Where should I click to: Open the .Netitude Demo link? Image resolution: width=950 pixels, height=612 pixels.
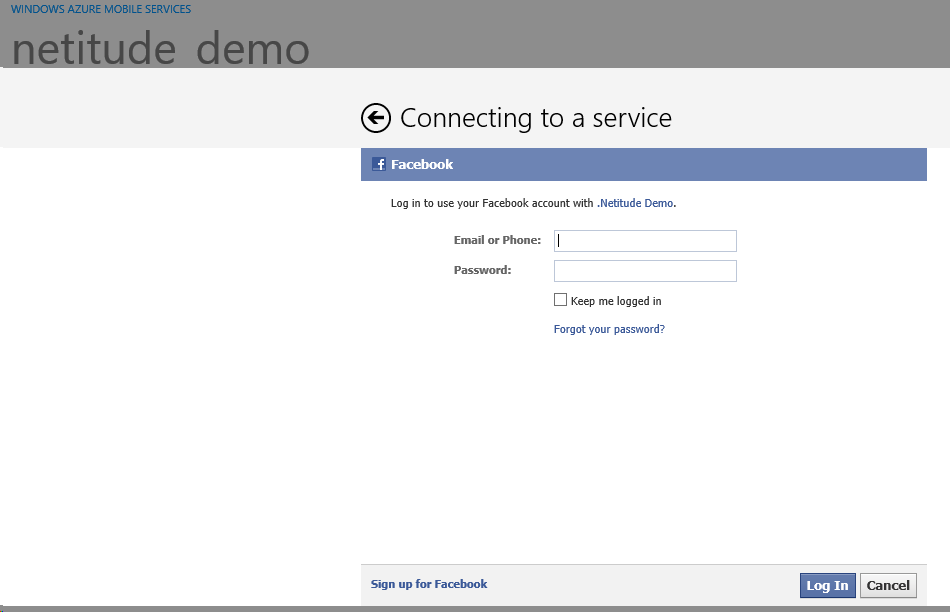click(x=635, y=203)
